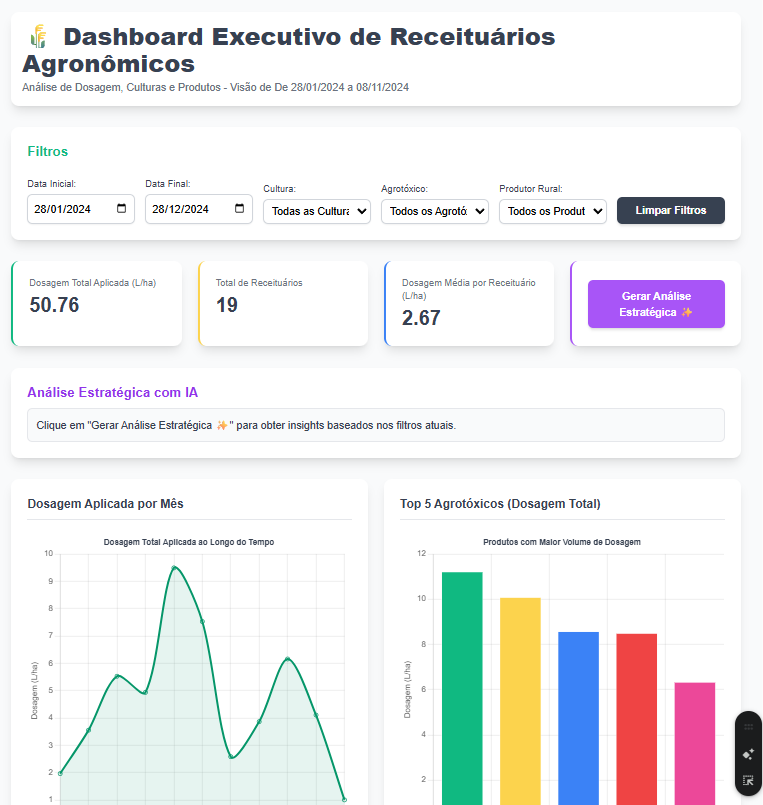The height and width of the screenshot is (805, 763).
Task: Click Gerar Análise Estratégica button
Action: click(655, 304)
